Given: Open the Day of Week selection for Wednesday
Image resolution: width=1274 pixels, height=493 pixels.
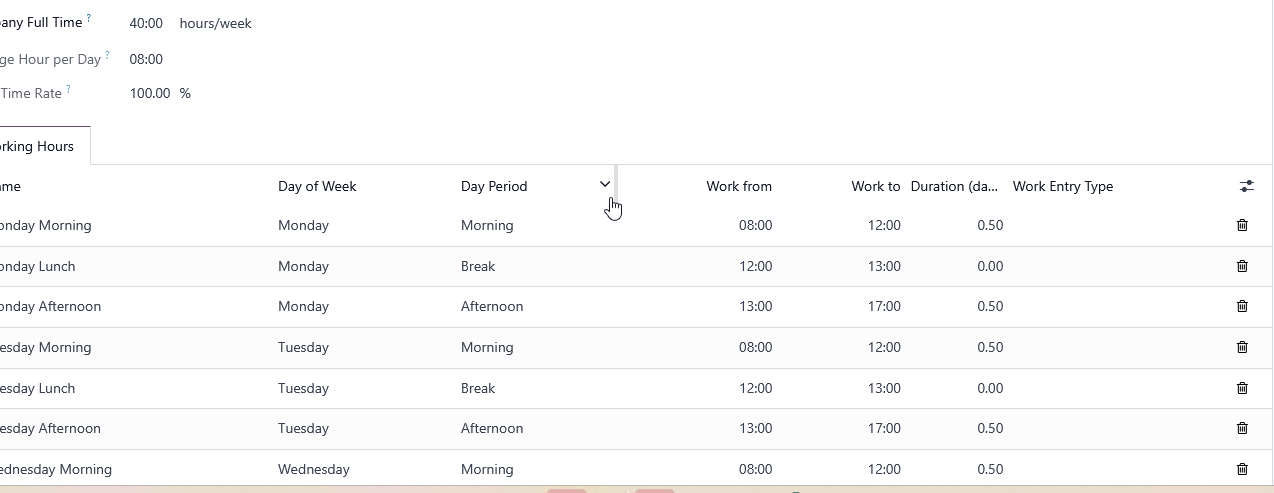Looking at the screenshot, I should 360,469.
